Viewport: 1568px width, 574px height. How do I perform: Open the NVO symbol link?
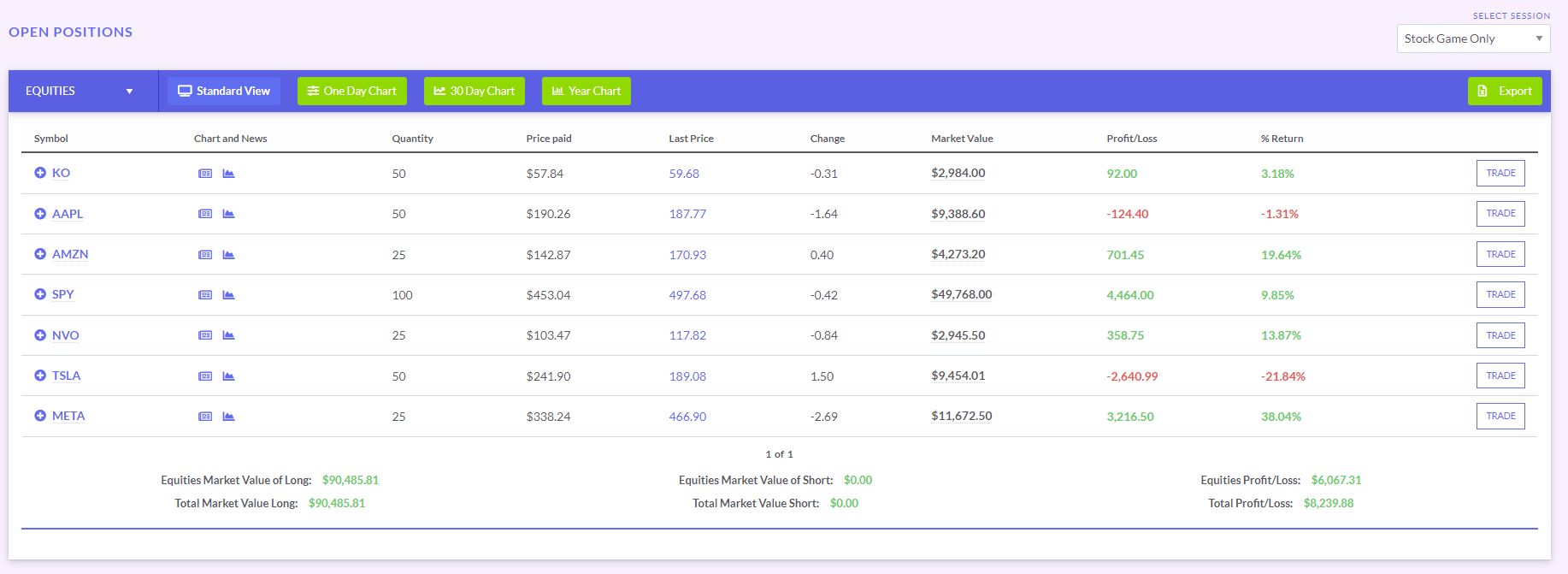tap(66, 335)
